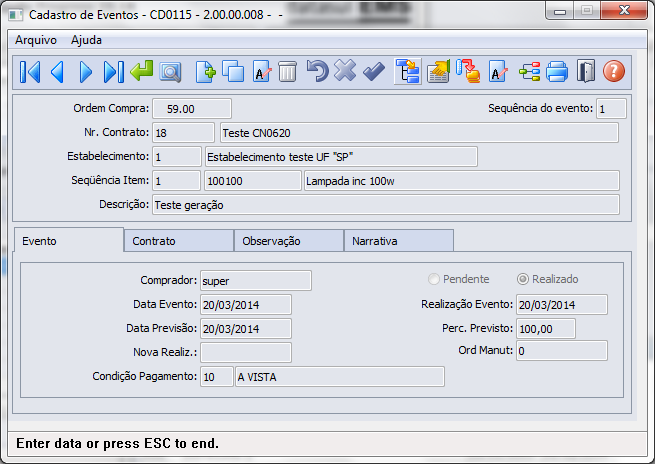The width and height of the screenshot is (655, 464).
Task: Click the gray X cancel icon
Action: click(x=345, y=71)
